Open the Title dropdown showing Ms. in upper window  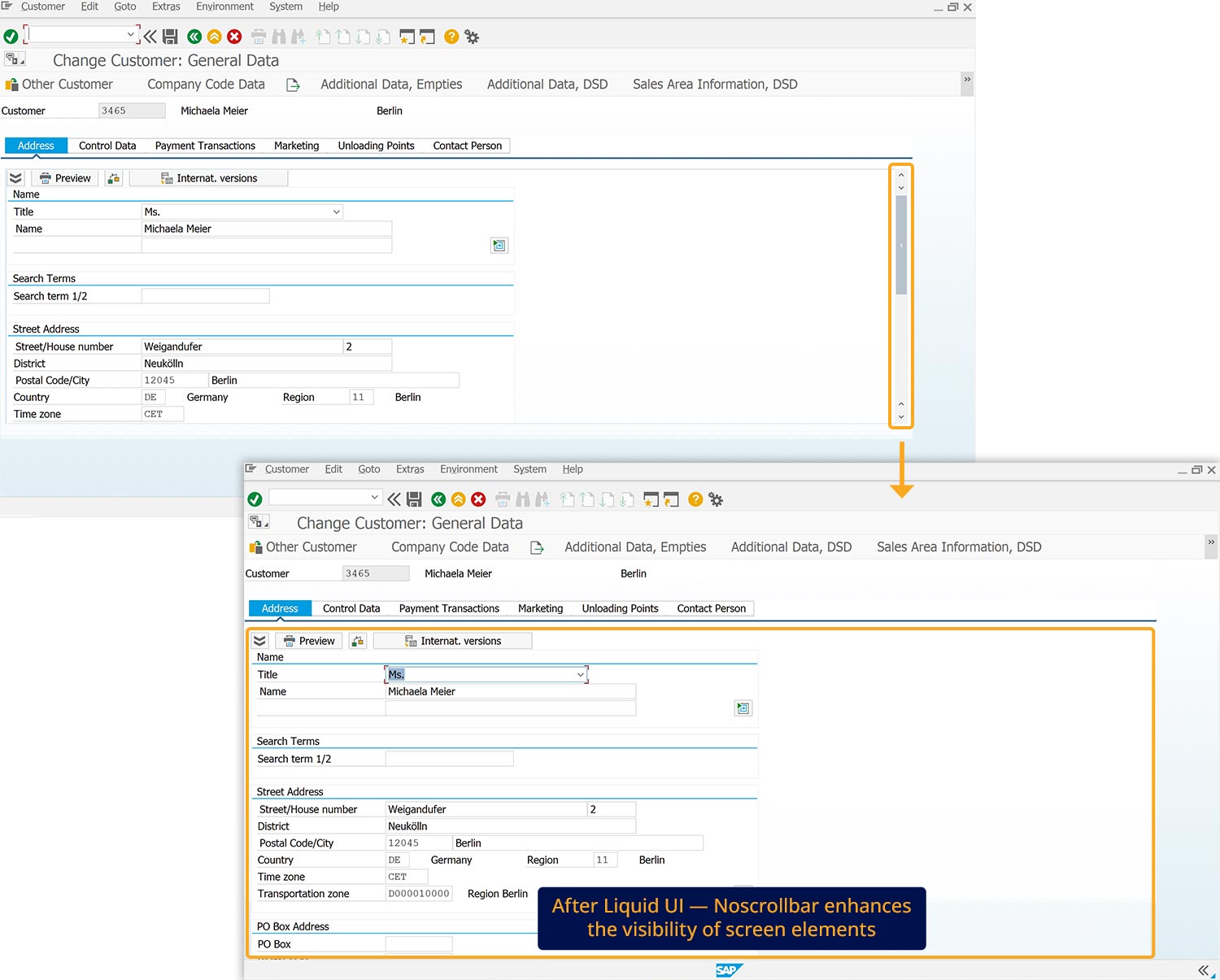click(336, 212)
